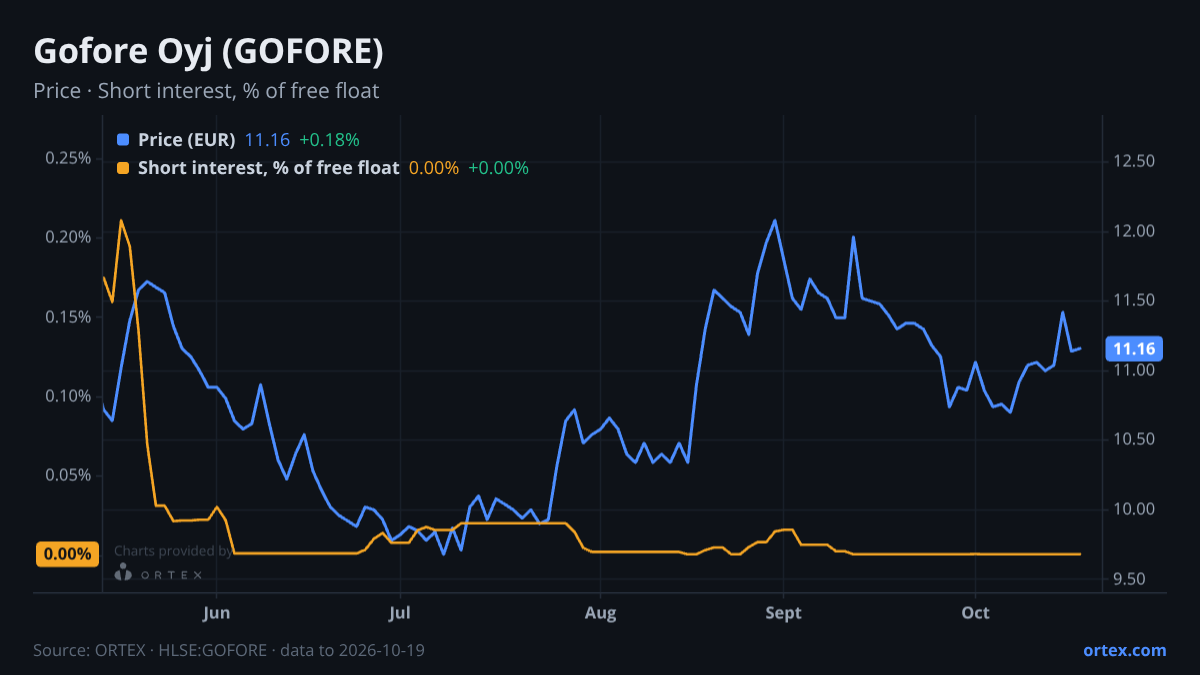The image size is (1200, 675).
Task: Click the +0.18% price change value
Action: [x=329, y=140]
